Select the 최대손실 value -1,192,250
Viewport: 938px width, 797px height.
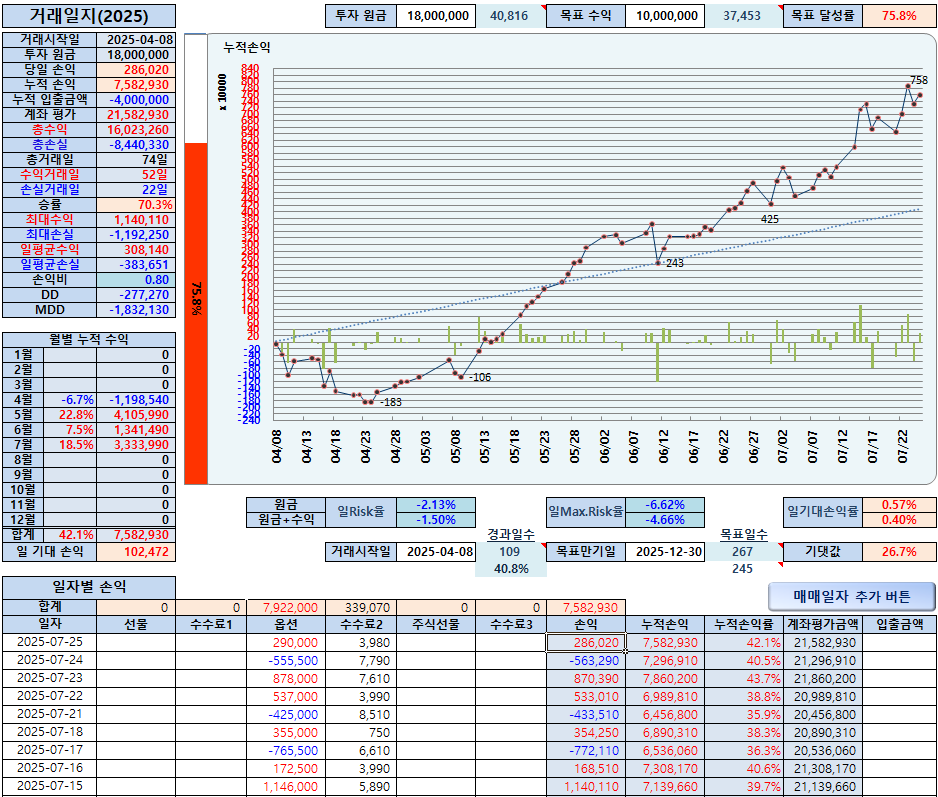(x=136, y=235)
